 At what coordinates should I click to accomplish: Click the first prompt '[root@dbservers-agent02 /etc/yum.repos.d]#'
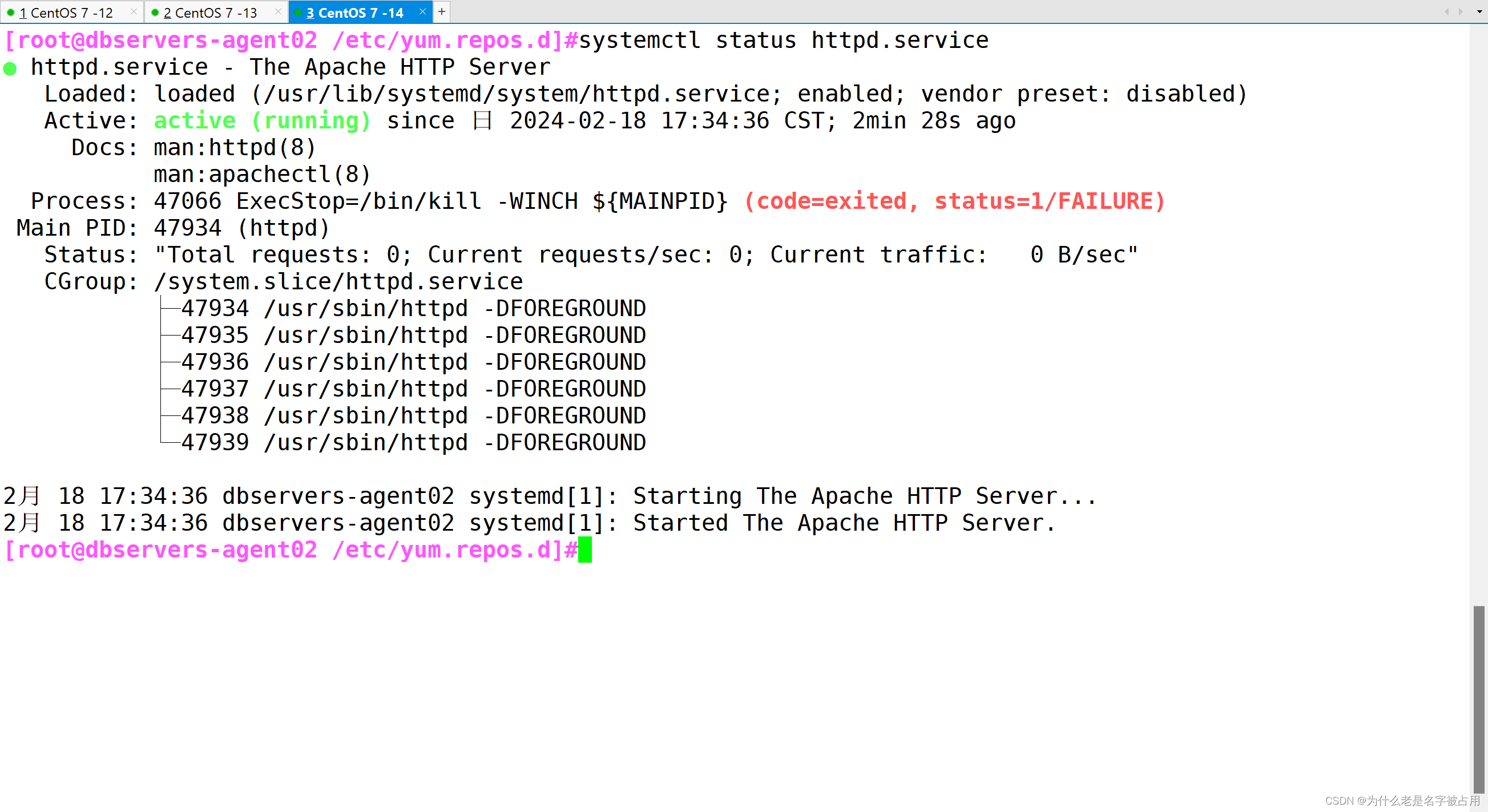pos(291,41)
